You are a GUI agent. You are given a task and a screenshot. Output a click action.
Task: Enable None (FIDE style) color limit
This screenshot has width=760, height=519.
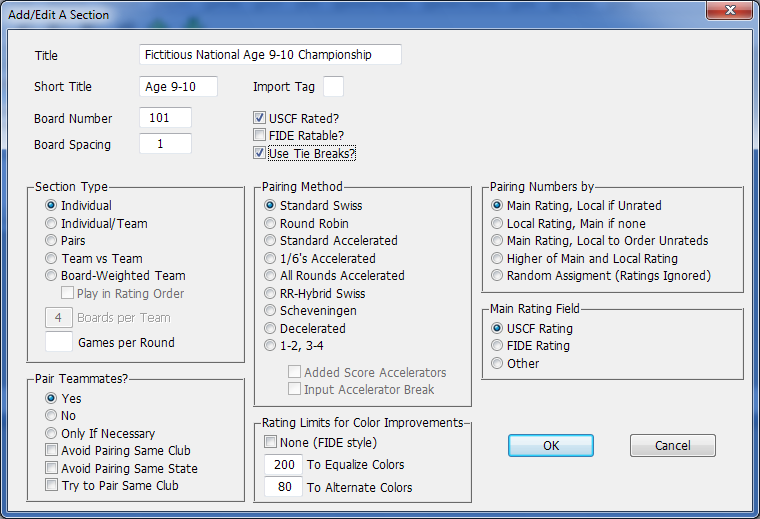pyautogui.click(x=270, y=442)
